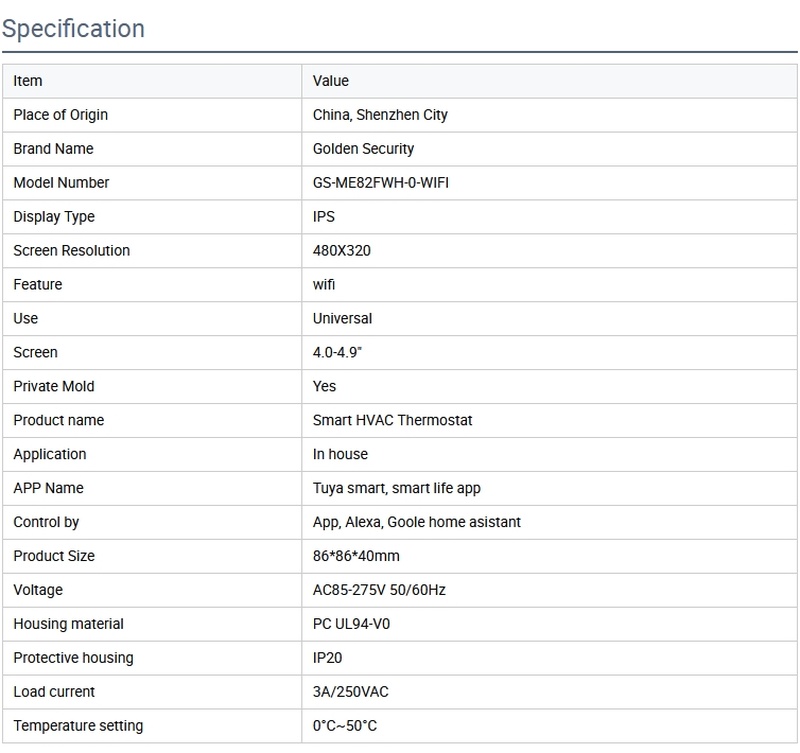Select Smart HVAC Thermostat product name
Viewport: 800px width, 753px height.
tap(393, 421)
